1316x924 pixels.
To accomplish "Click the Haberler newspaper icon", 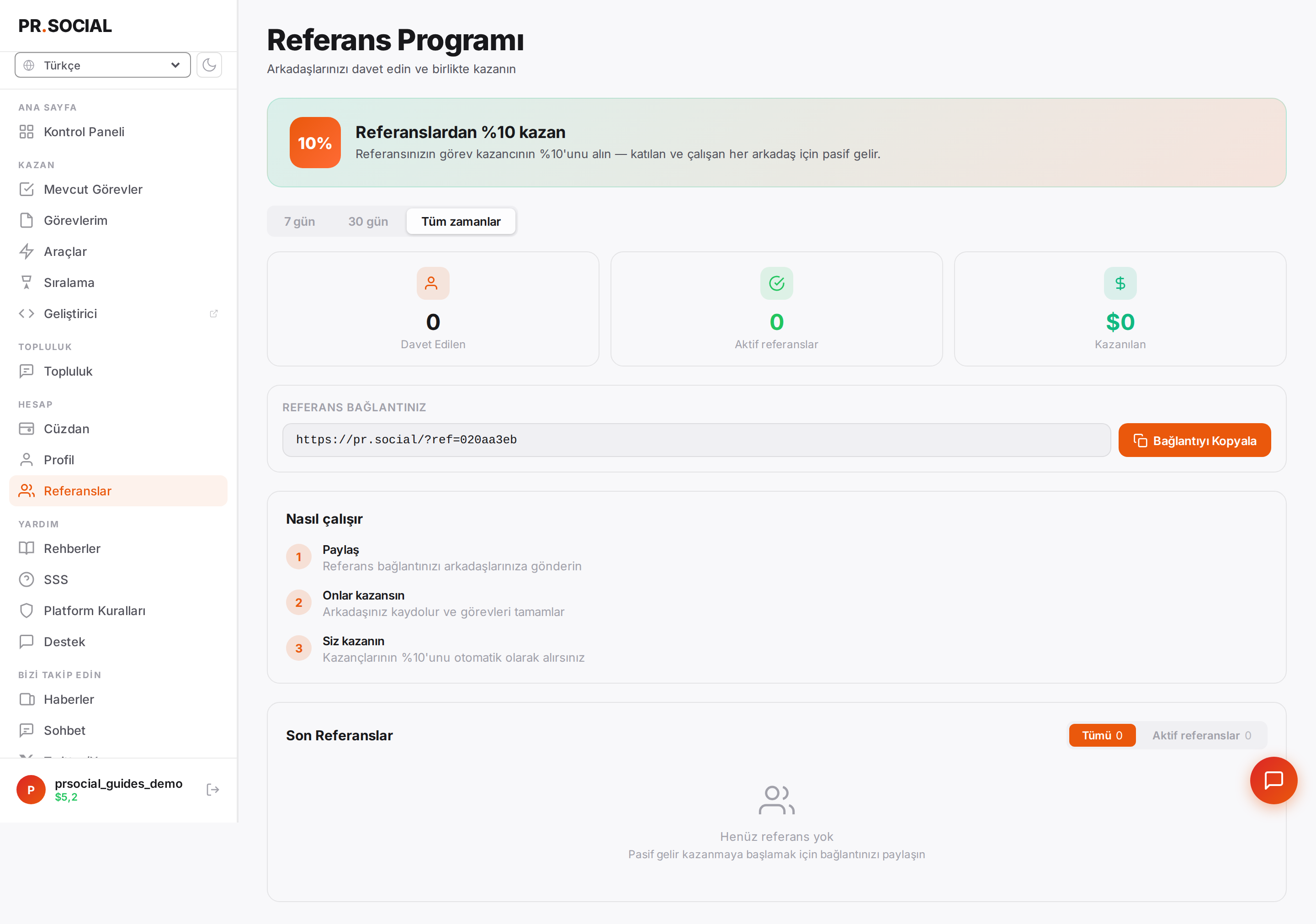I will pyautogui.click(x=27, y=699).
